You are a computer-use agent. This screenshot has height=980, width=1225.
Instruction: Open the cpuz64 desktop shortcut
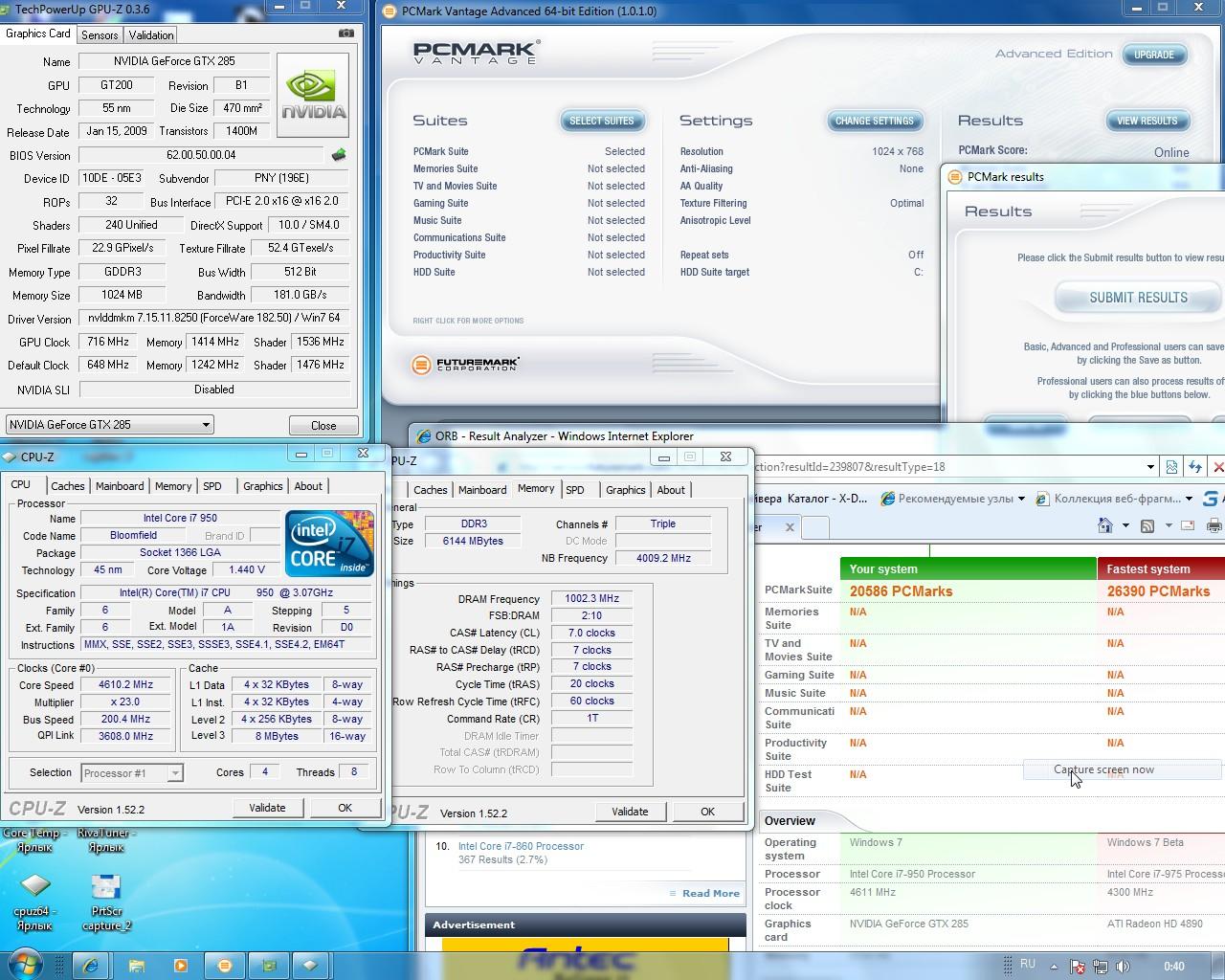click(x=34, y=901)
